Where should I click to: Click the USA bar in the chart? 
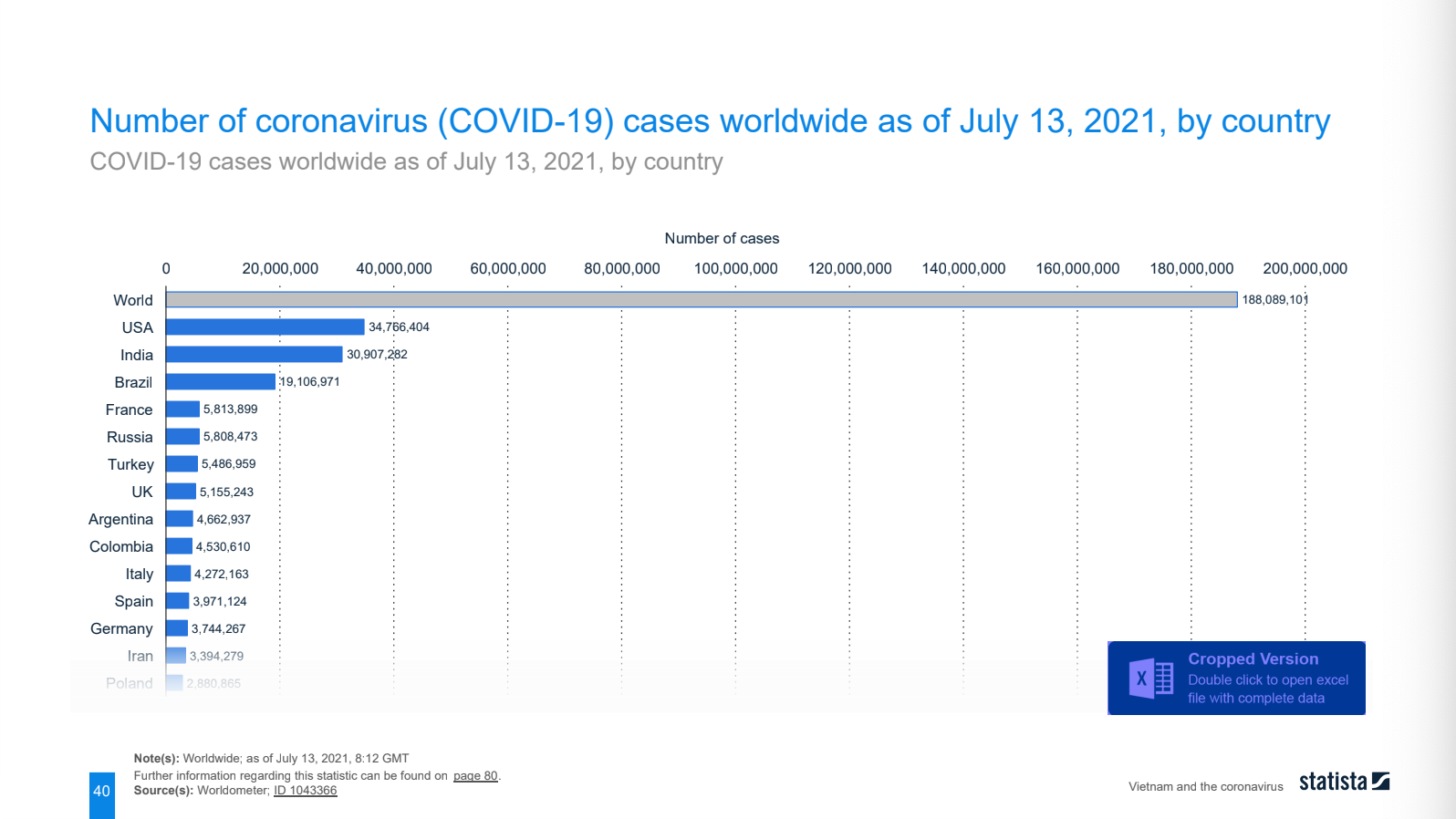(265, 327)
